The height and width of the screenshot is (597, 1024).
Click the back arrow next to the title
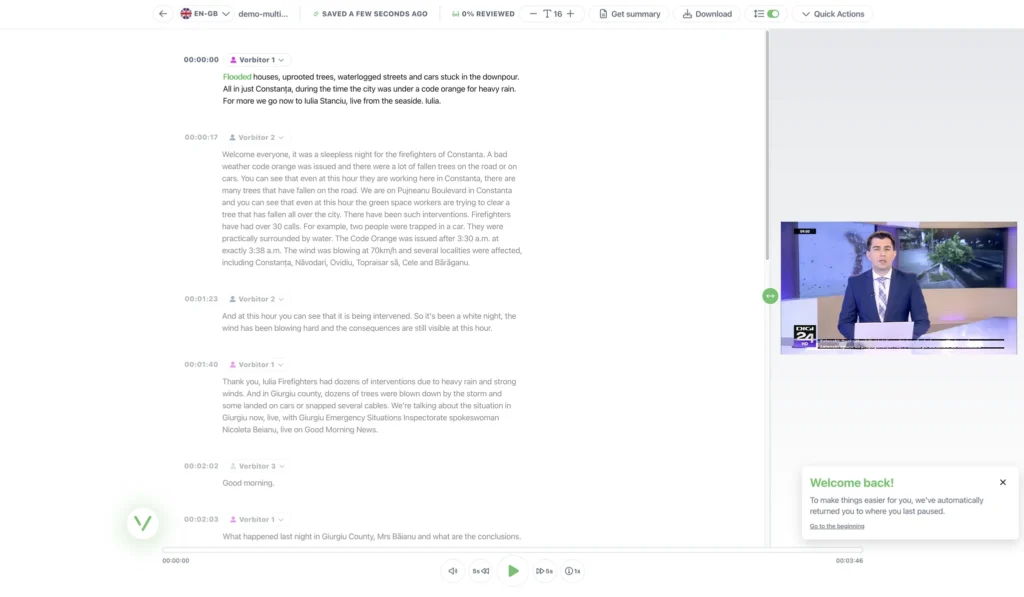pyautogui.click(x=161, y=14)
